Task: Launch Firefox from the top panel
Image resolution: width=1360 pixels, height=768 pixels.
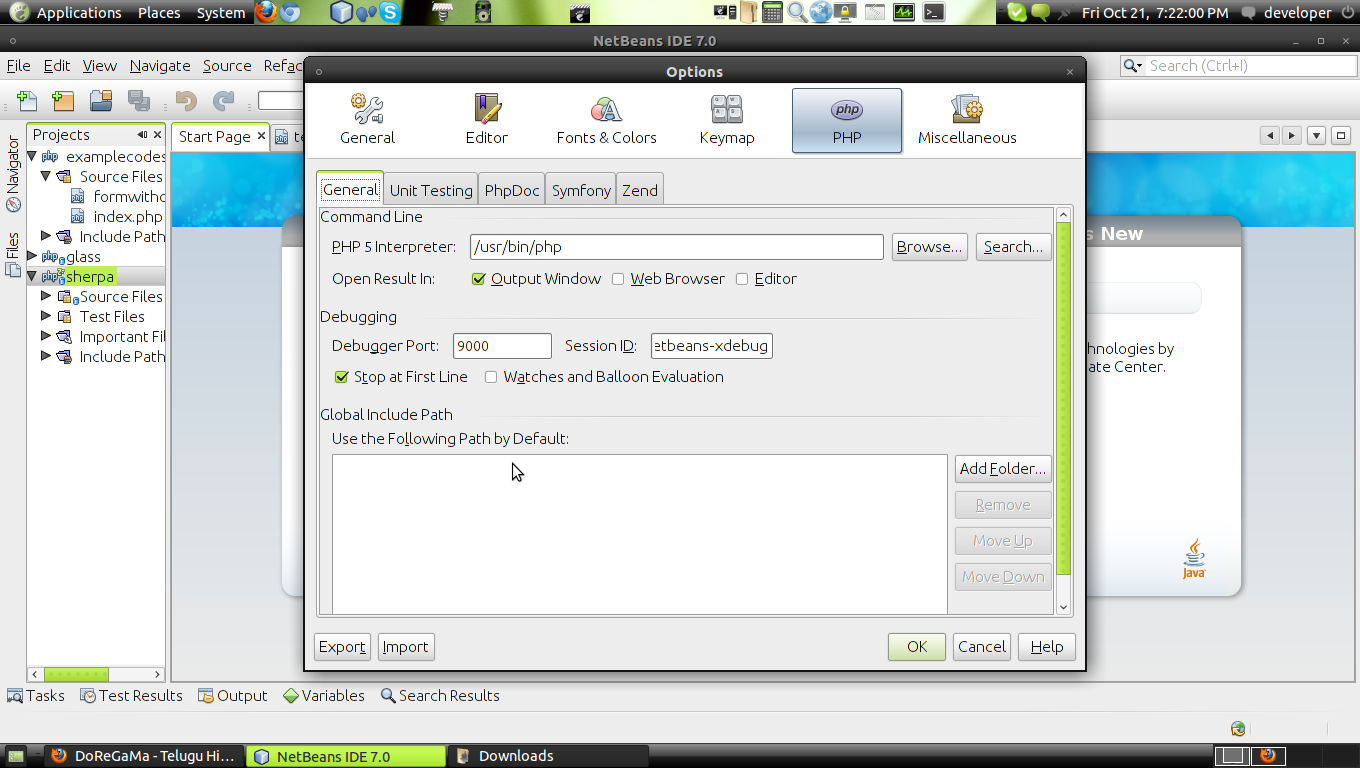Action: point(266,12)
